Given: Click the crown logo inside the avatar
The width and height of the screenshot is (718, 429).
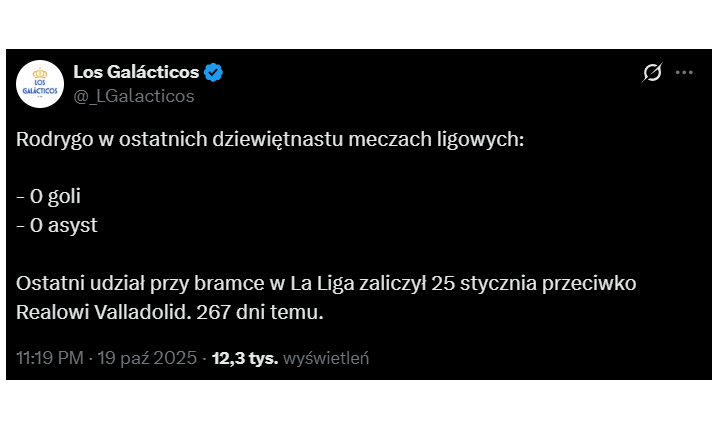Looking at the screenshot, I should tap(41, 73).
